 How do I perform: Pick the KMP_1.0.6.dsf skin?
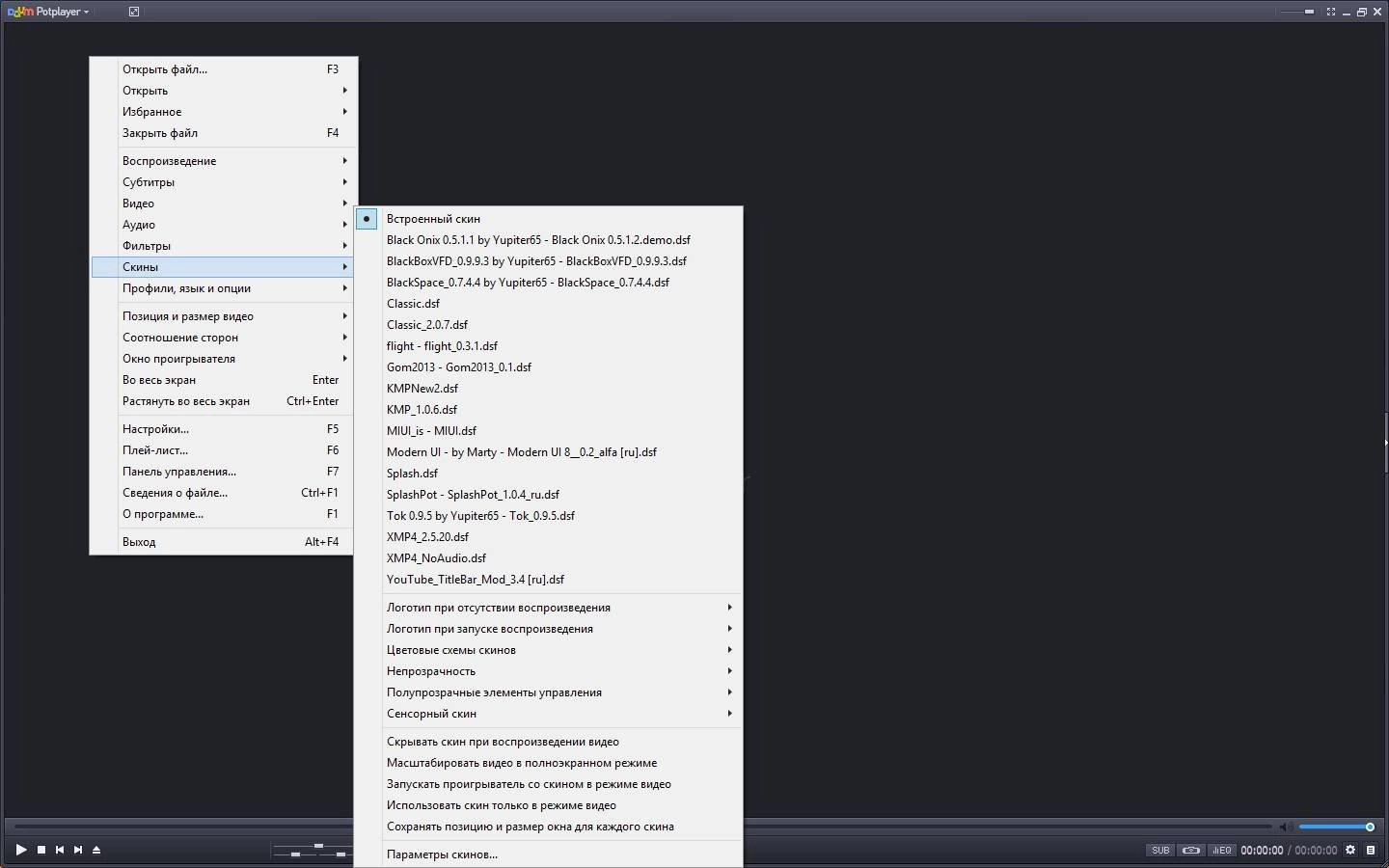coord(549,410)
